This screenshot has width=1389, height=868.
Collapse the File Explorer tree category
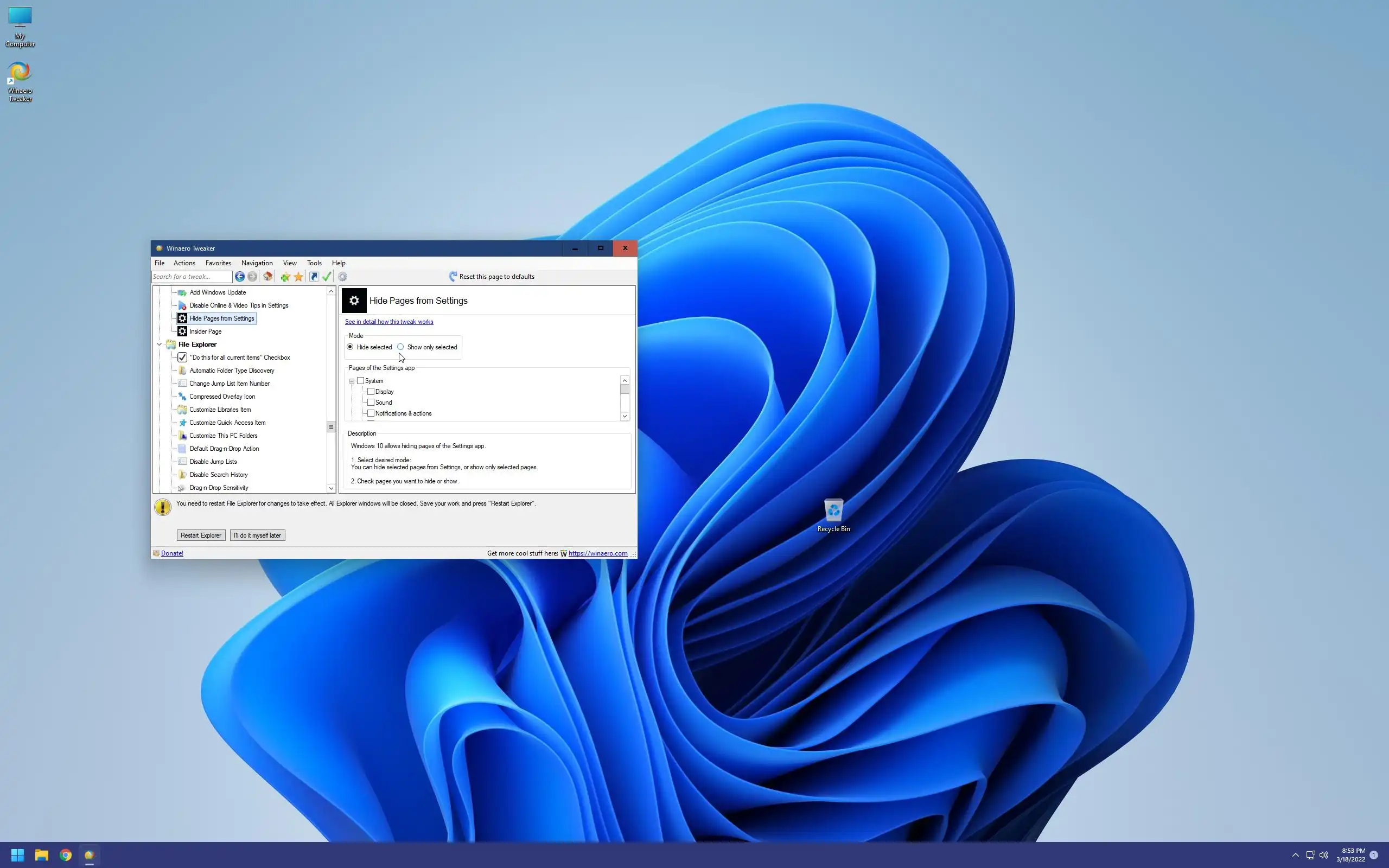160,344
